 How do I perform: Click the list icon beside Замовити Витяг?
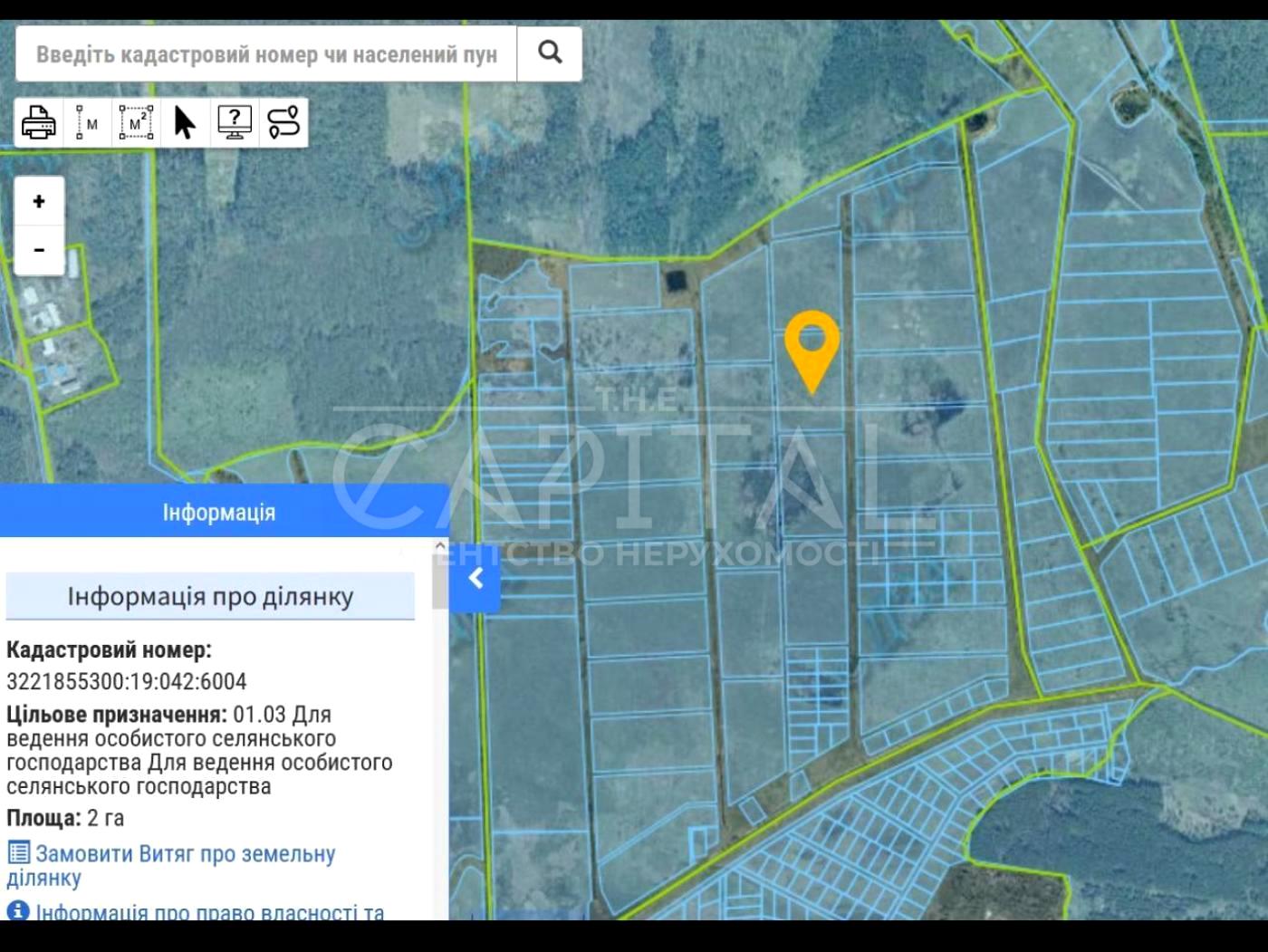[18, 853]
